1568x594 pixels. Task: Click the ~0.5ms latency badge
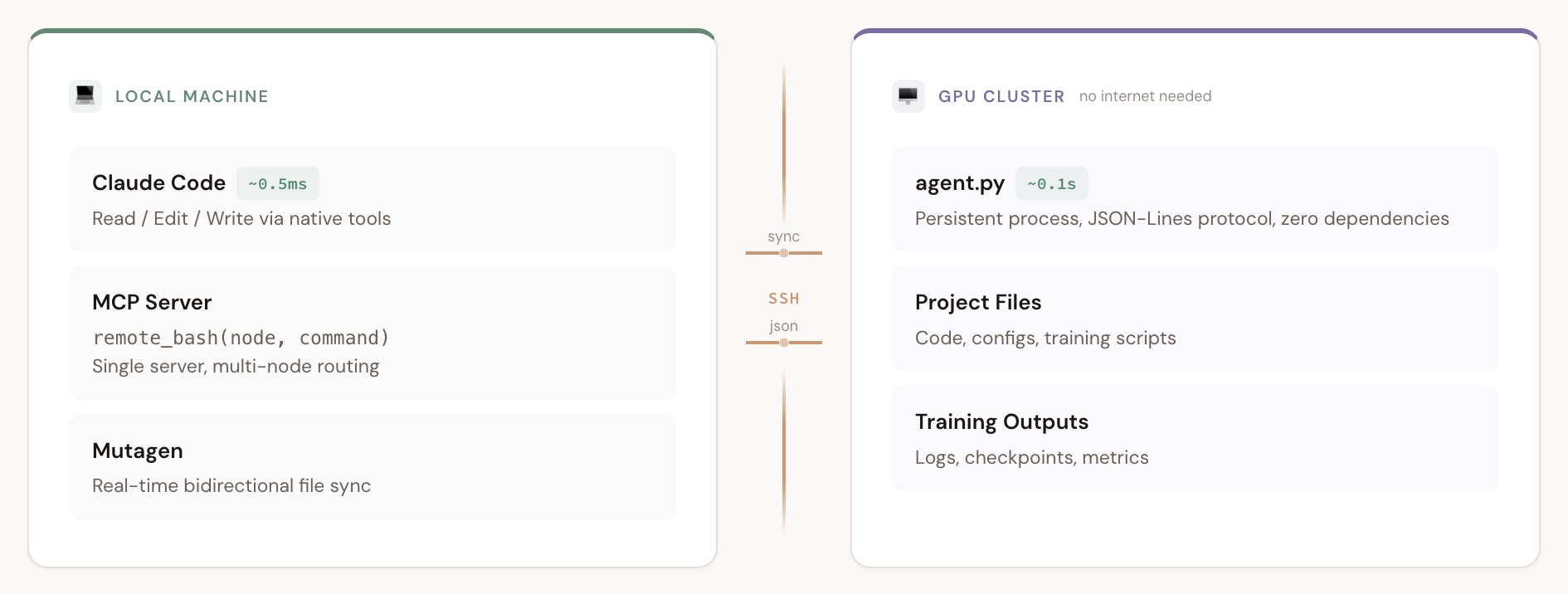click(278, 183)
